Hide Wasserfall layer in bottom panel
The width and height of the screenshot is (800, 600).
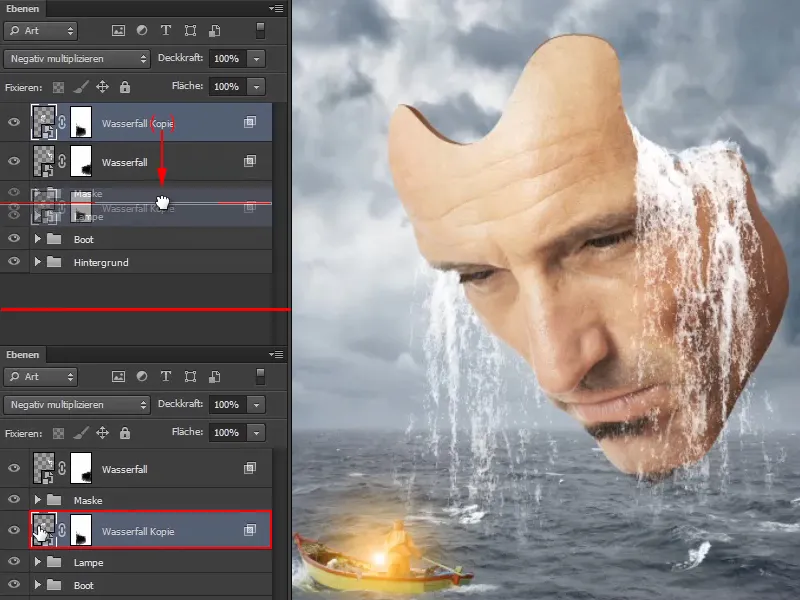(14, 468)
